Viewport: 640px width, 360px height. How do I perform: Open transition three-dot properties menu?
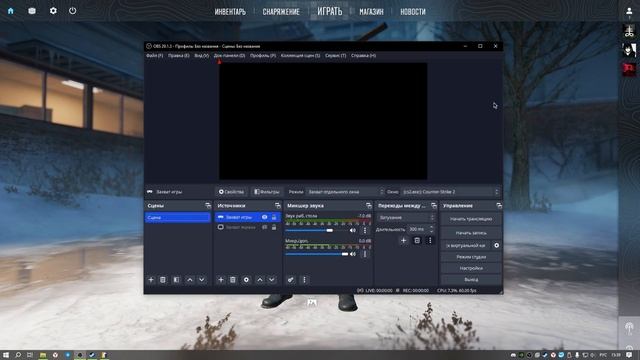tap(430, 240)
